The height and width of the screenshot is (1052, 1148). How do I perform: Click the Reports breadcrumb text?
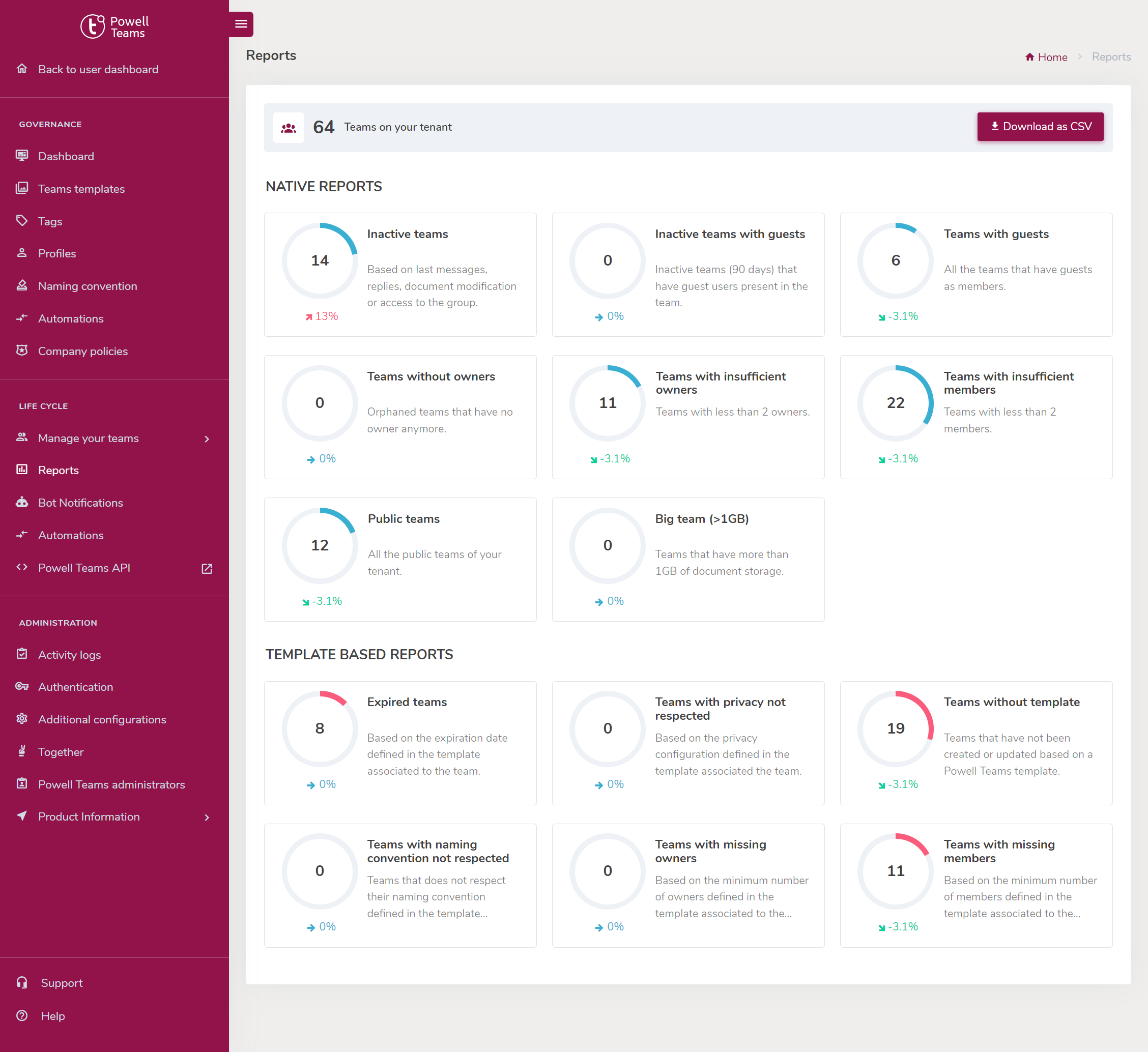coord(1111,57)
